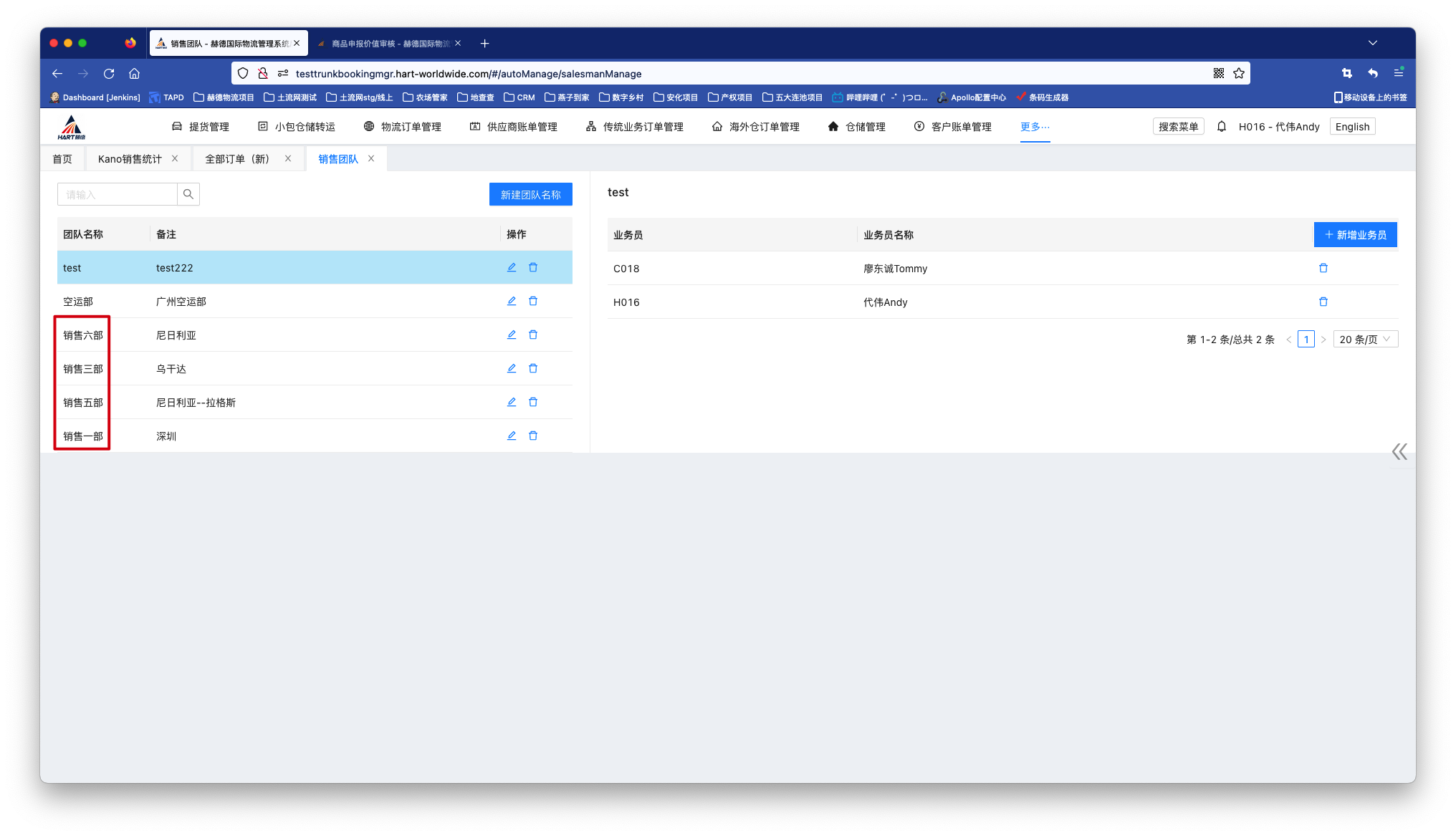Edit the 销售一部 team entry
Screen dimensions: 1456x836
[512, 436]
